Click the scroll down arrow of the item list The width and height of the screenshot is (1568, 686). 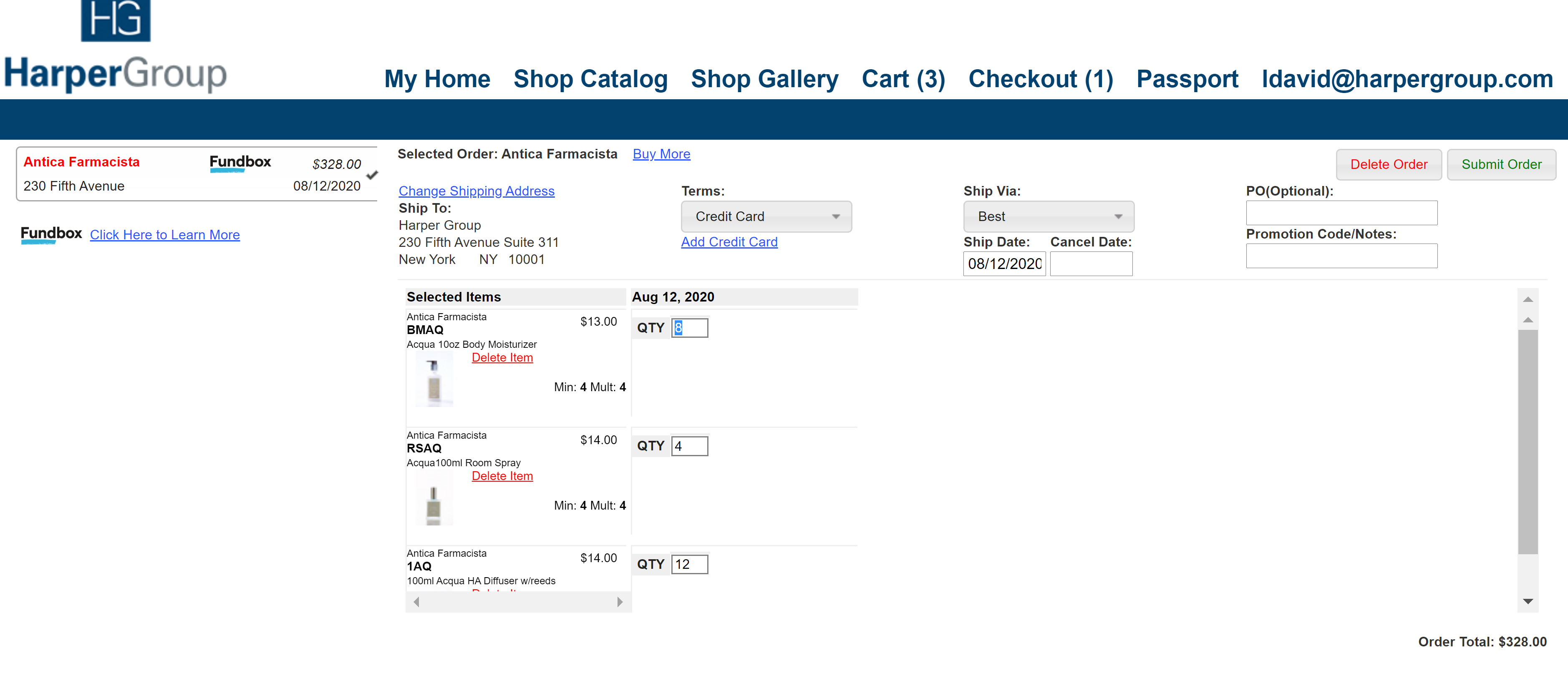point(1528,601)
